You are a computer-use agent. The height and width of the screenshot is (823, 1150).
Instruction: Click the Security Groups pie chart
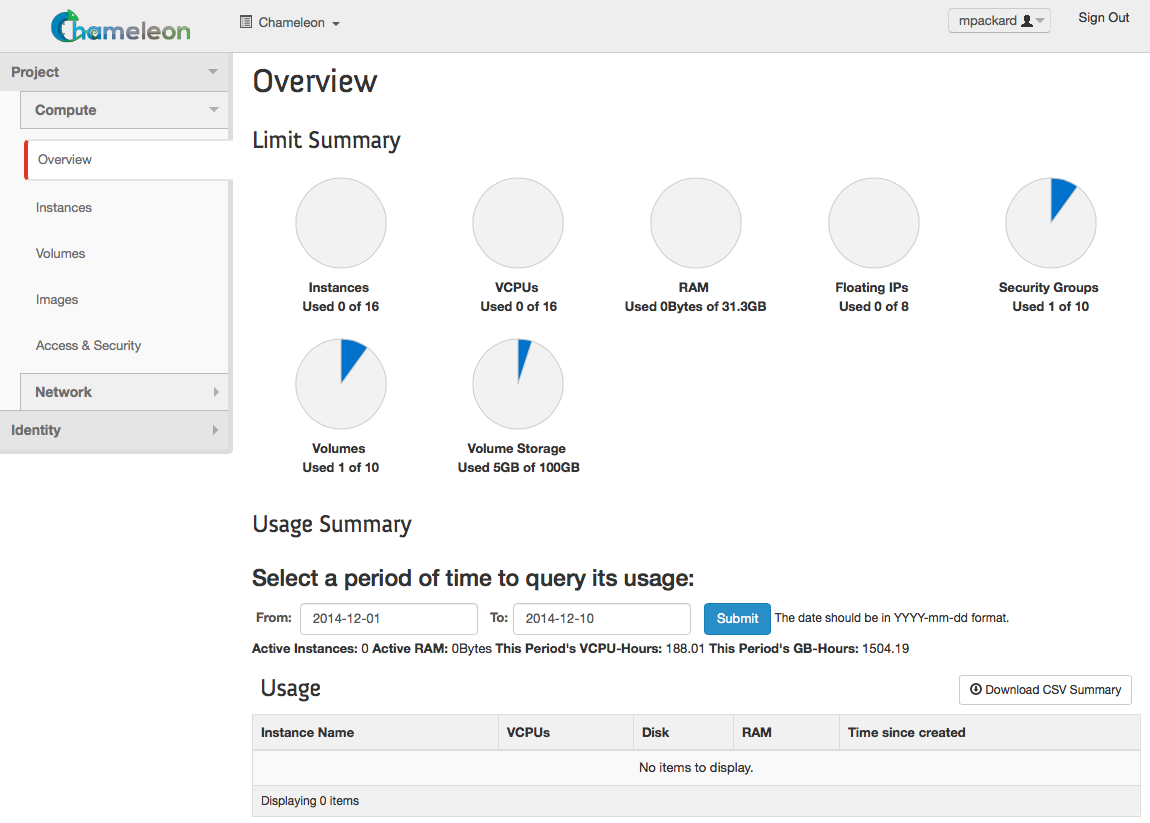click(1050, 222)
